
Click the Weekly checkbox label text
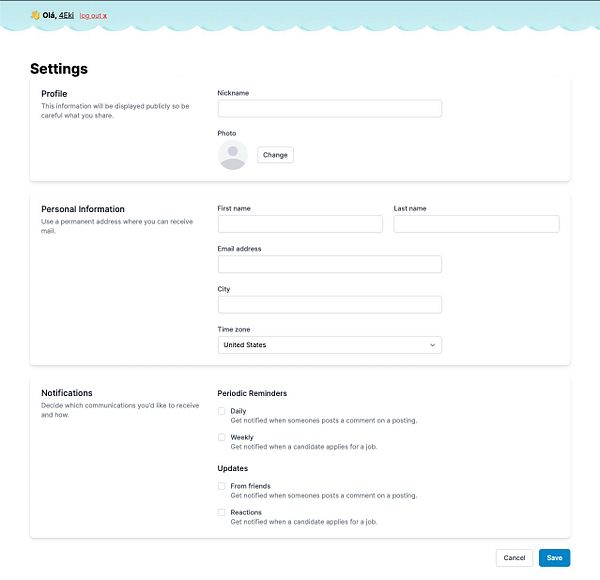pyautogui.click(x=242, y=437)
